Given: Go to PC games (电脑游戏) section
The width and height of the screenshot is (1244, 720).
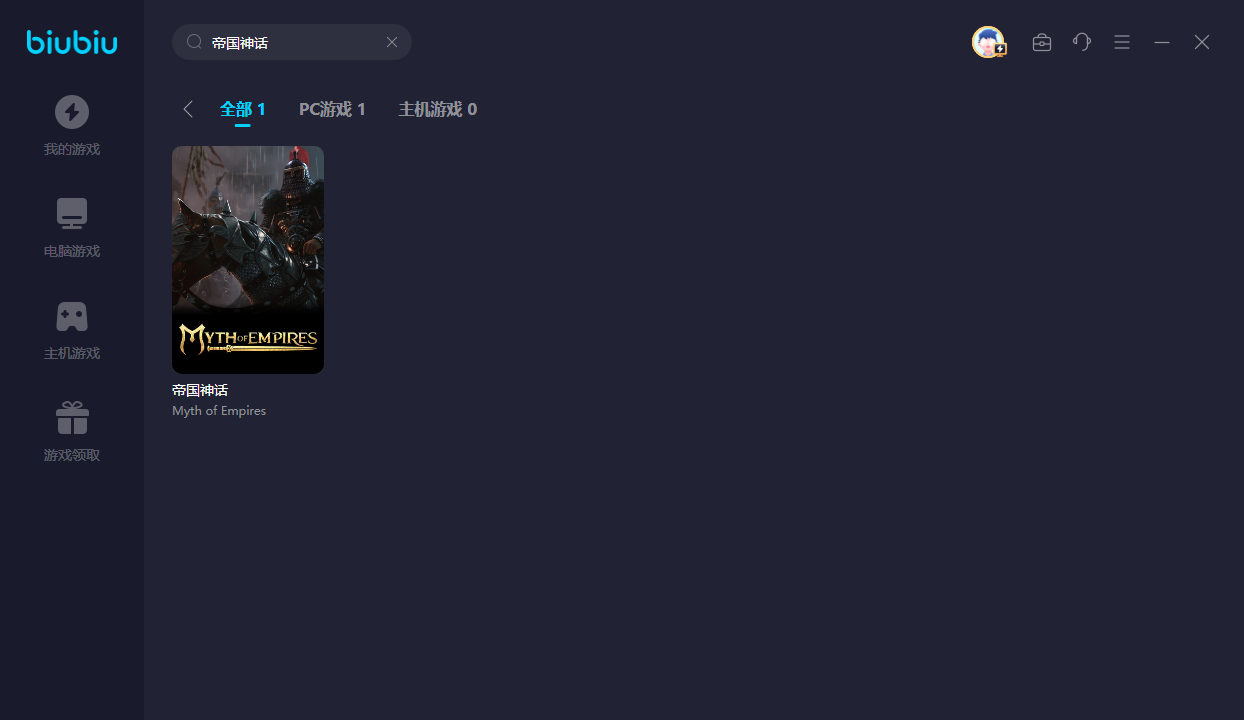Looking at the screenshot, I should tap(72, 227).
